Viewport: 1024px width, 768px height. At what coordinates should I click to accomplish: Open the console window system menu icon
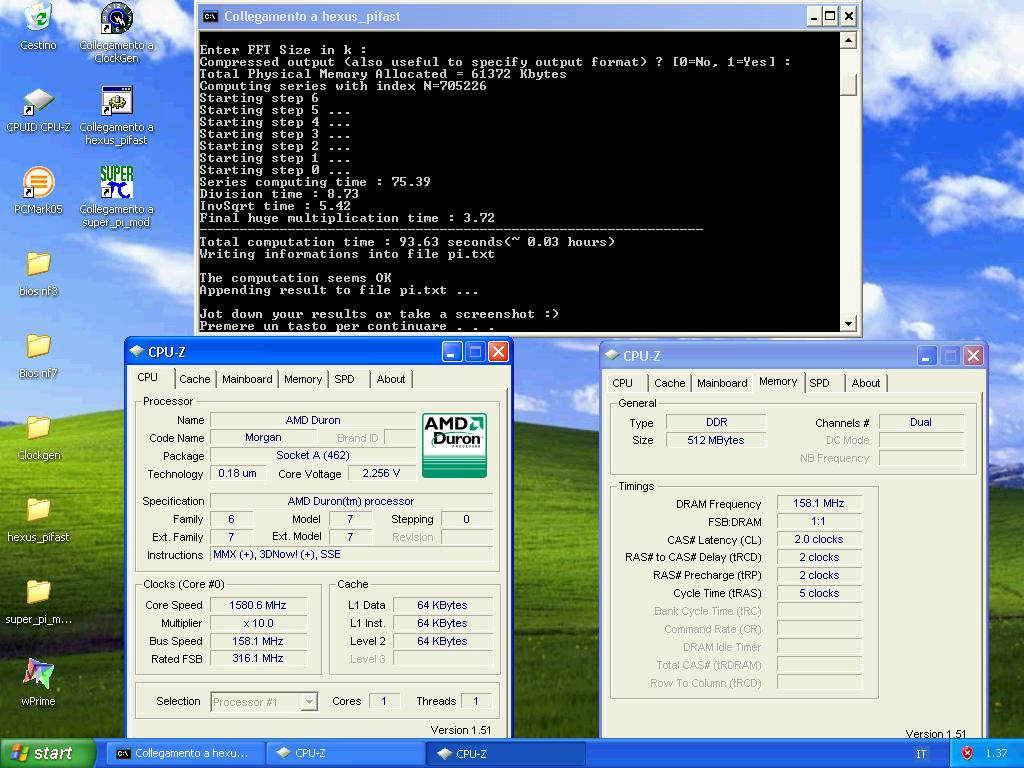click(x=210, y=16)
